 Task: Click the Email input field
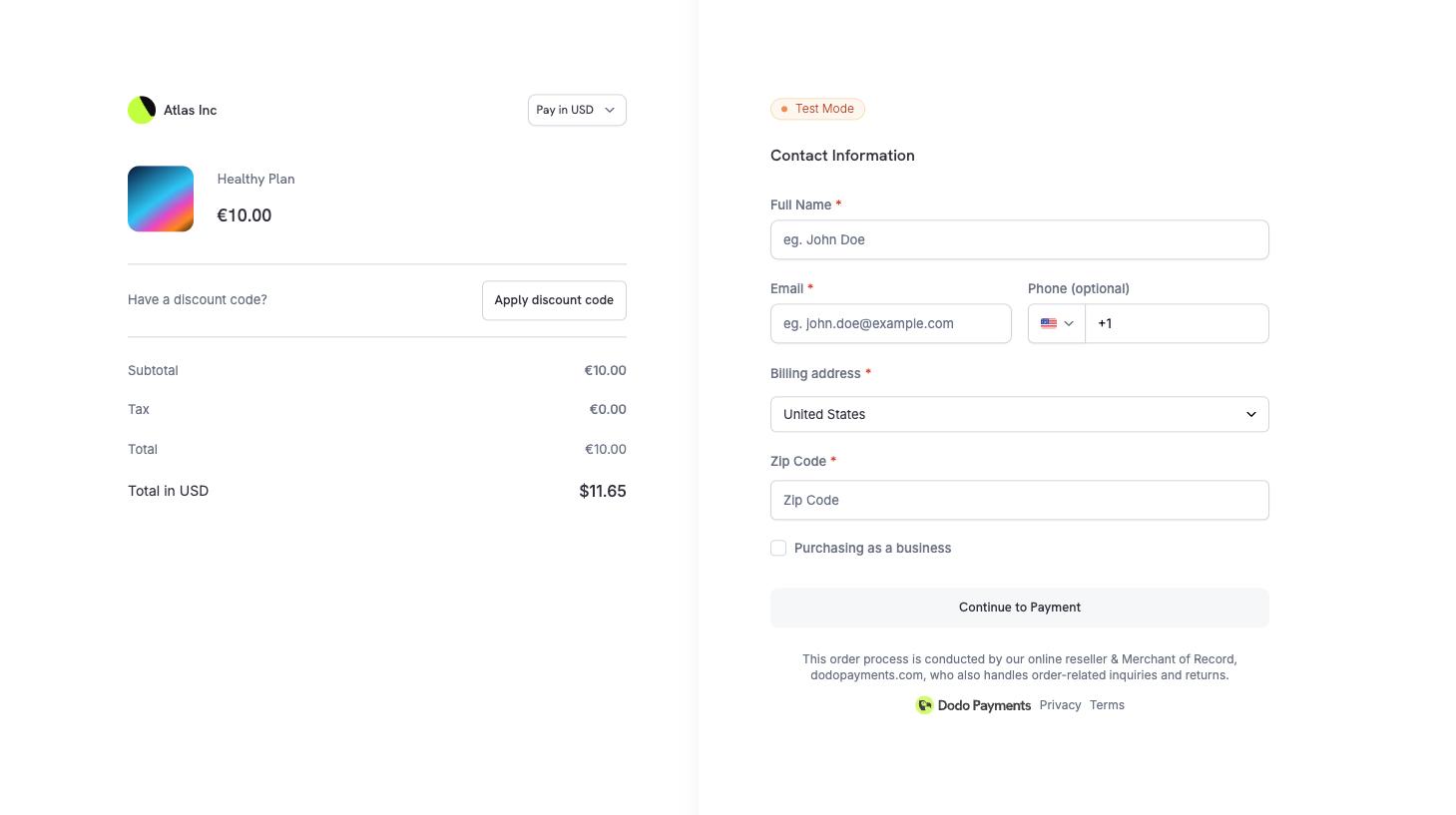(x=890, y=322)
